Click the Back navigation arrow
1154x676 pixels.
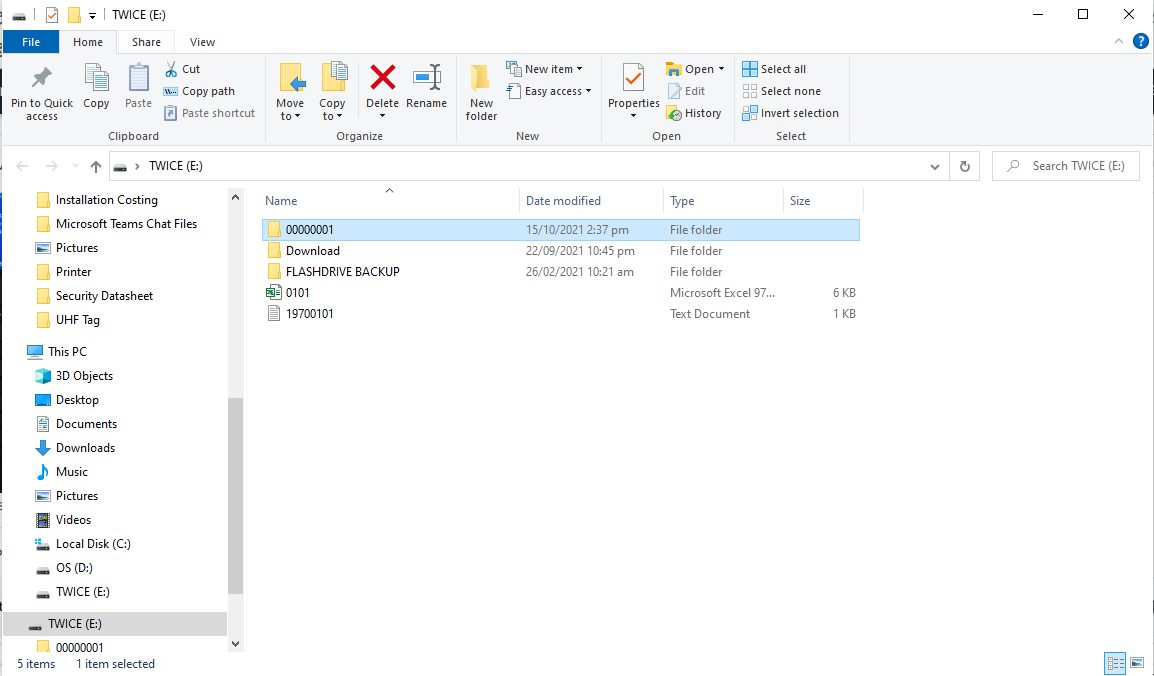[22, 166]
